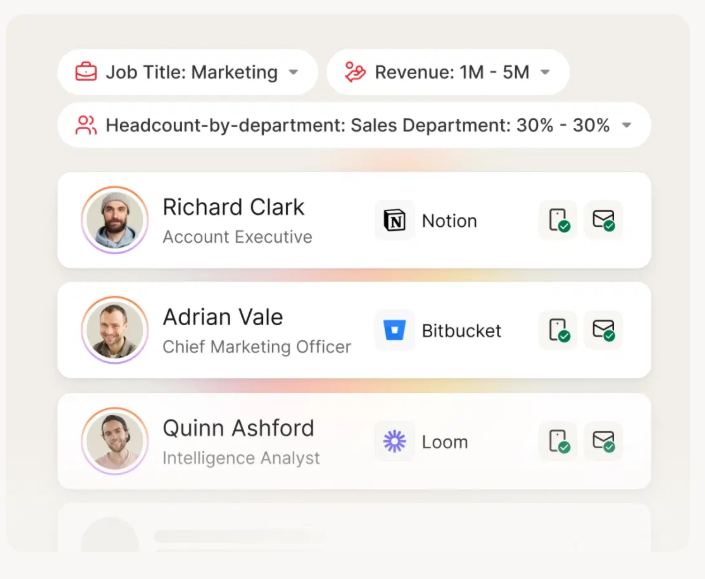This screenshot has height=579, width=705.
Task: Click the Notion company logo
Action: tap(395, 221)
